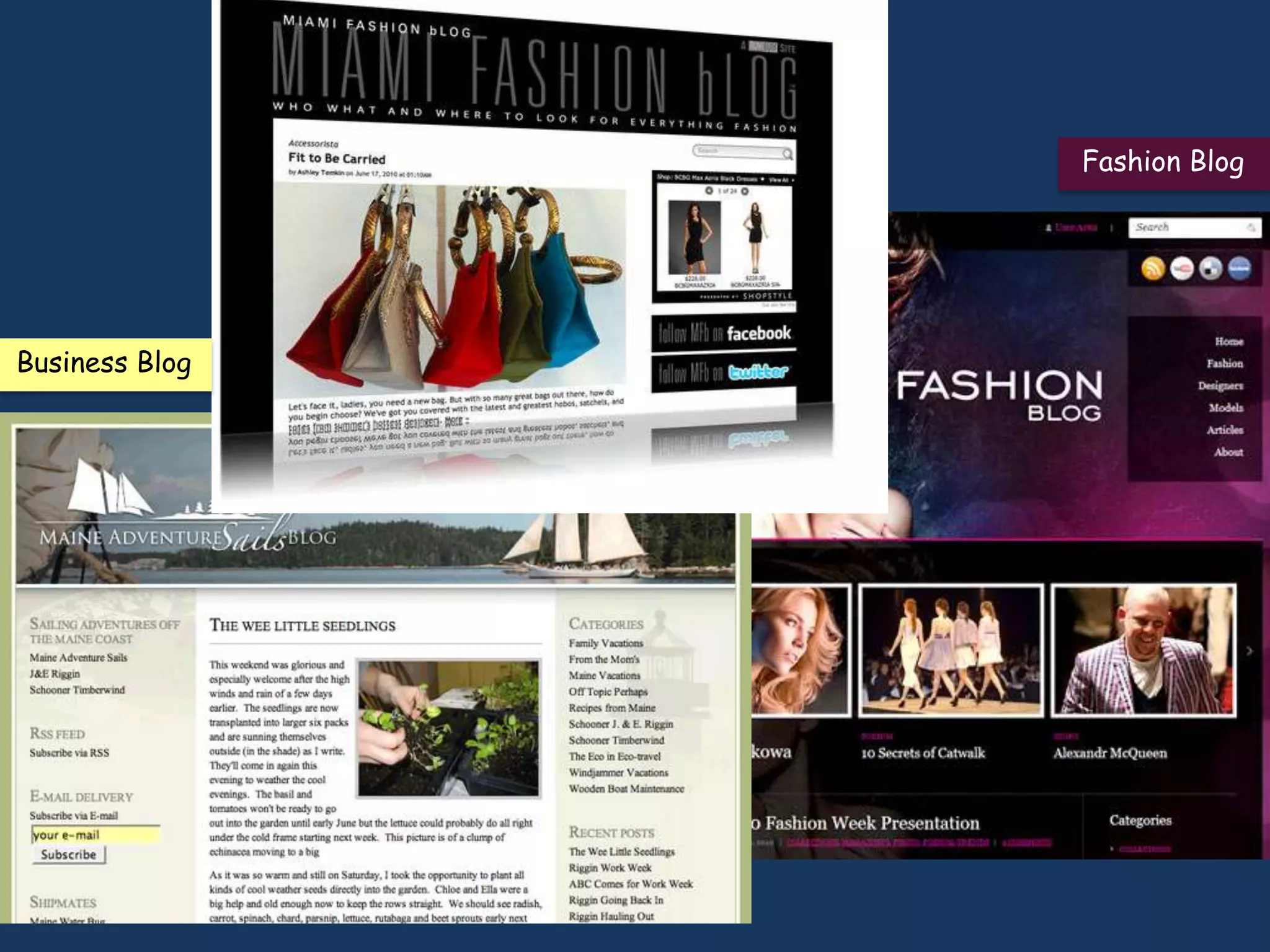
Task: Open Windjammer Vacations category
Action: click(x=618, y=772)
